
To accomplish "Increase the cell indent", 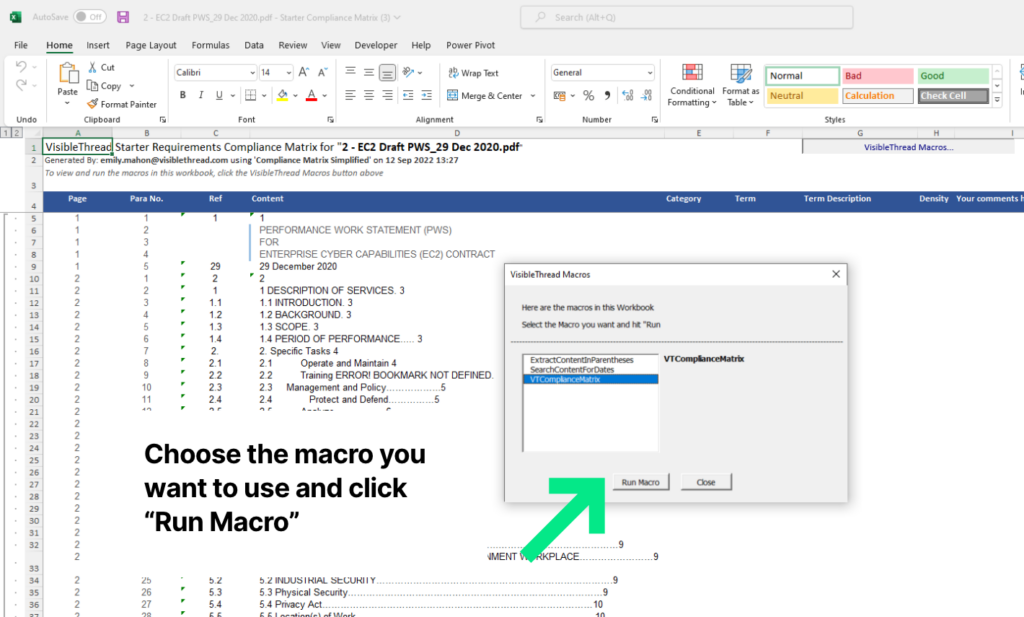I will coord(426,95).
